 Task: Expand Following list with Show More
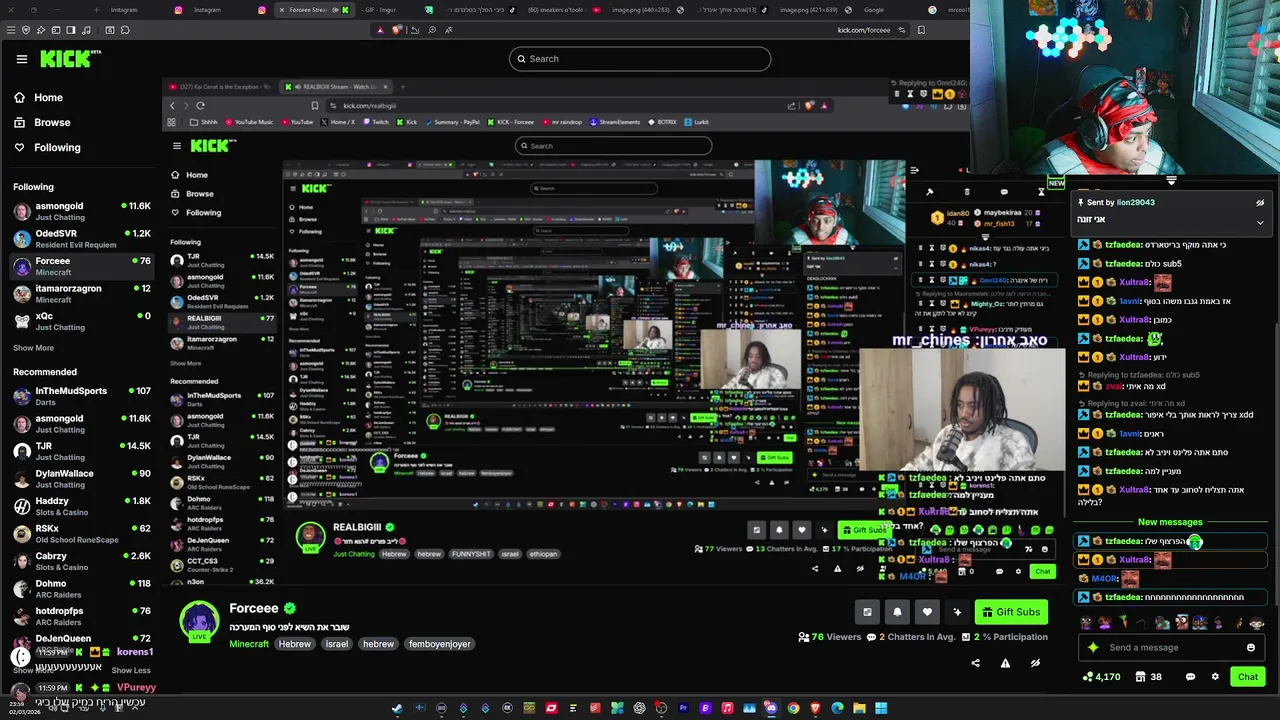33,348
